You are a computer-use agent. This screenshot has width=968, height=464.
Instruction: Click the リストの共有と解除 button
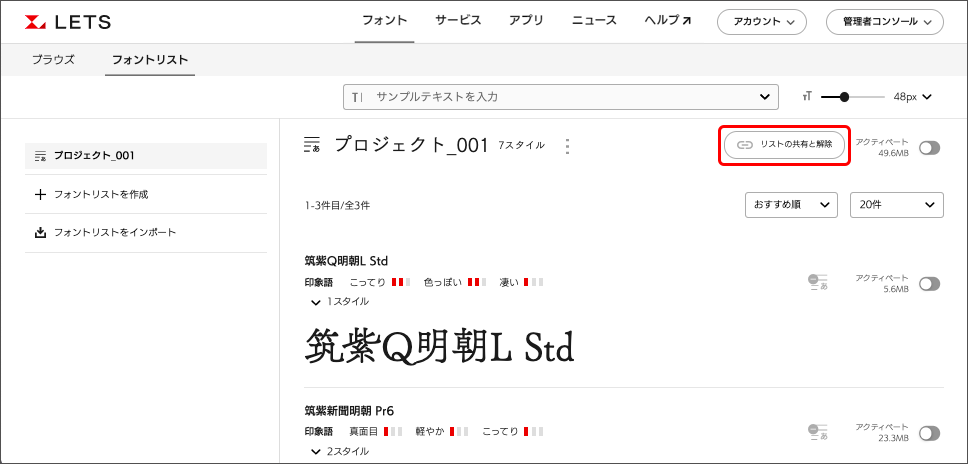pos(785,145)
